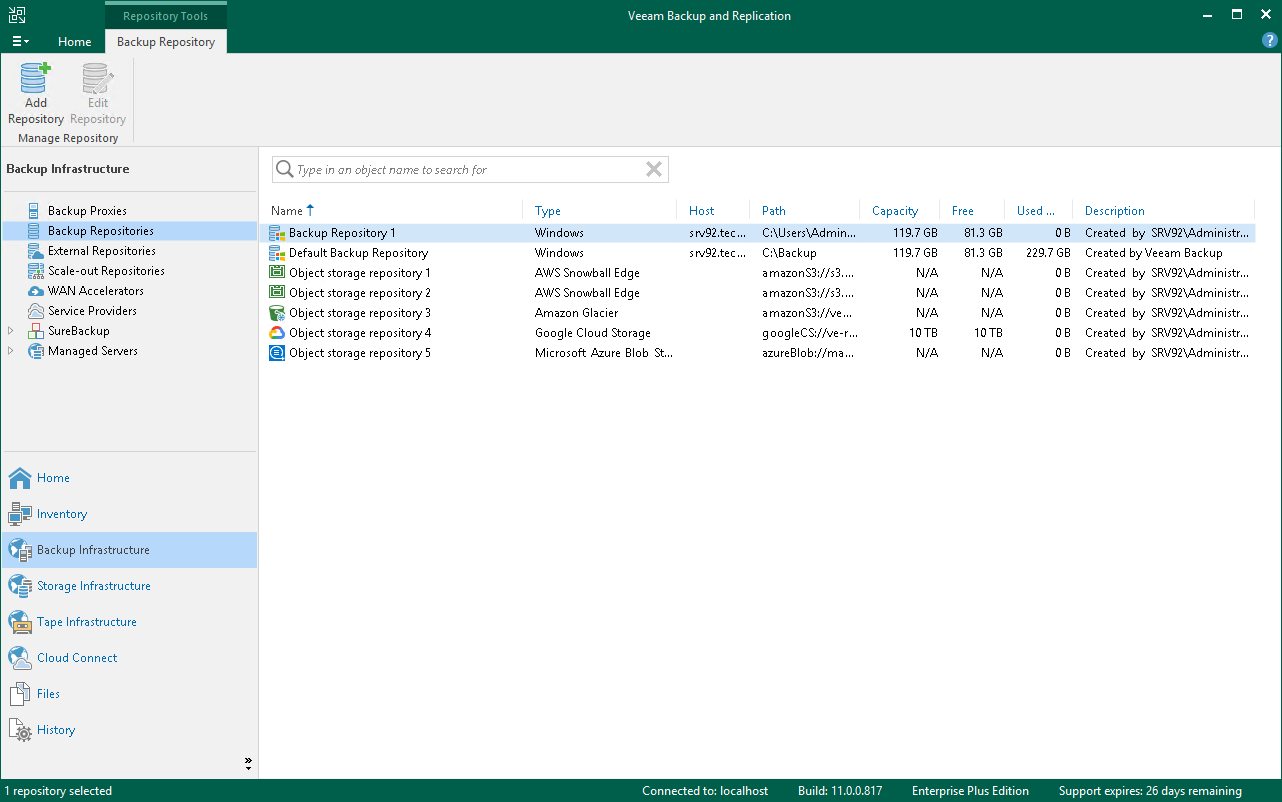Click the help question mark icon
The height and width of the screenshot is (802, 1282).
[x=1270, y=41]
